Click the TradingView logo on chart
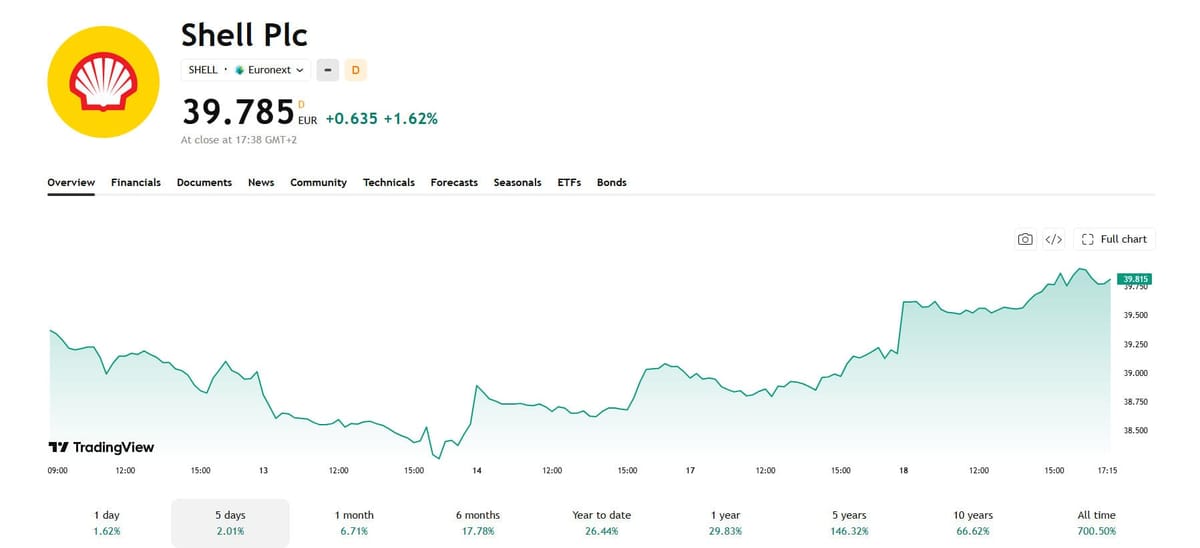 (x=101, y=447)
